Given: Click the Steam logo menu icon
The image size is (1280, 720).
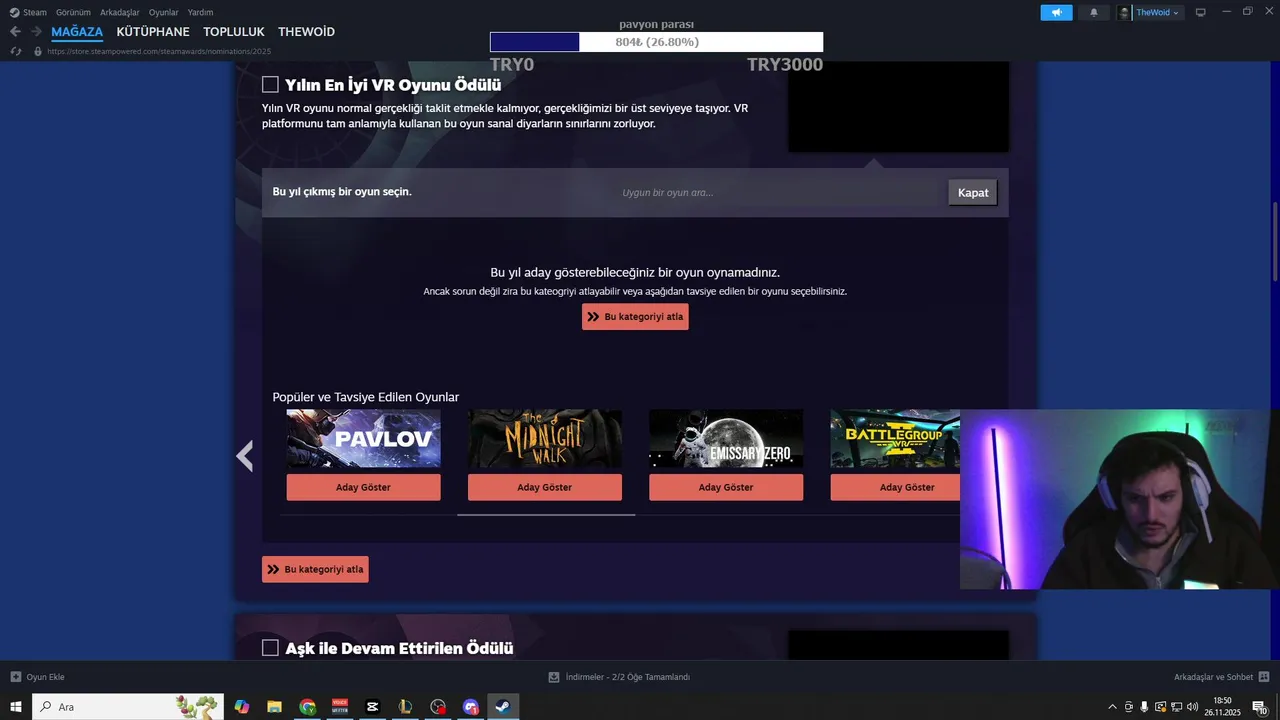Looking at the screenshot, I should click(14, 13).
